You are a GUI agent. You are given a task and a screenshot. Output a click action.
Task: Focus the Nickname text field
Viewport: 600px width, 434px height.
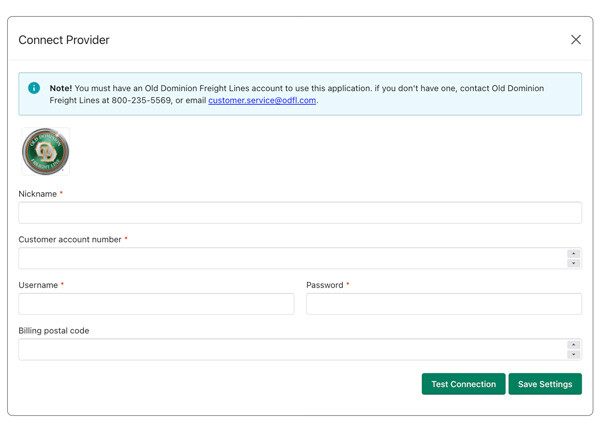(x=299, y=213)
